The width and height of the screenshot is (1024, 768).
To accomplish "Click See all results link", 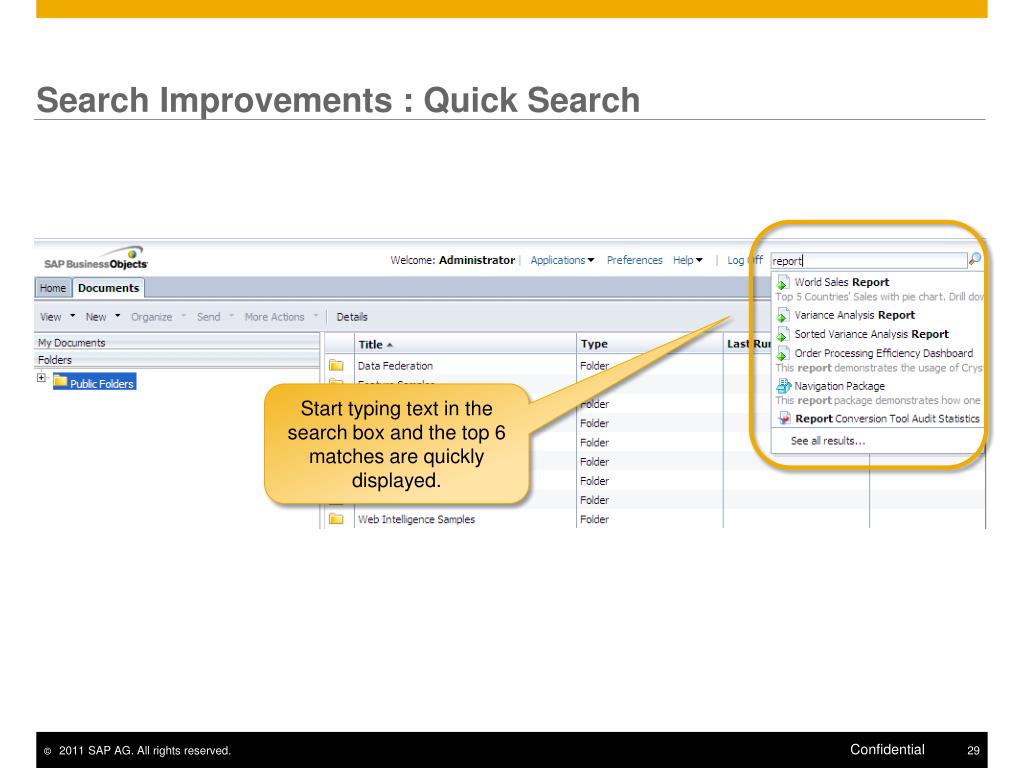I will pyautogui.click(x=827, y=441).
